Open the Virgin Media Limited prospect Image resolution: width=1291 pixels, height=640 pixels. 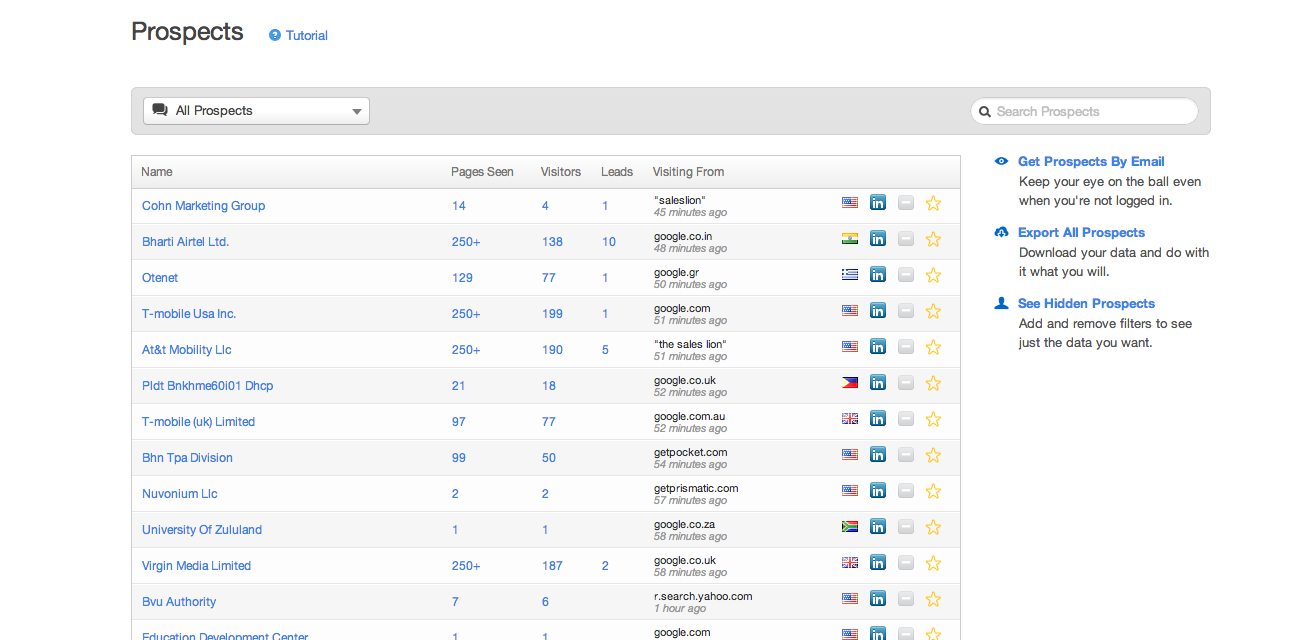(196, 566)
